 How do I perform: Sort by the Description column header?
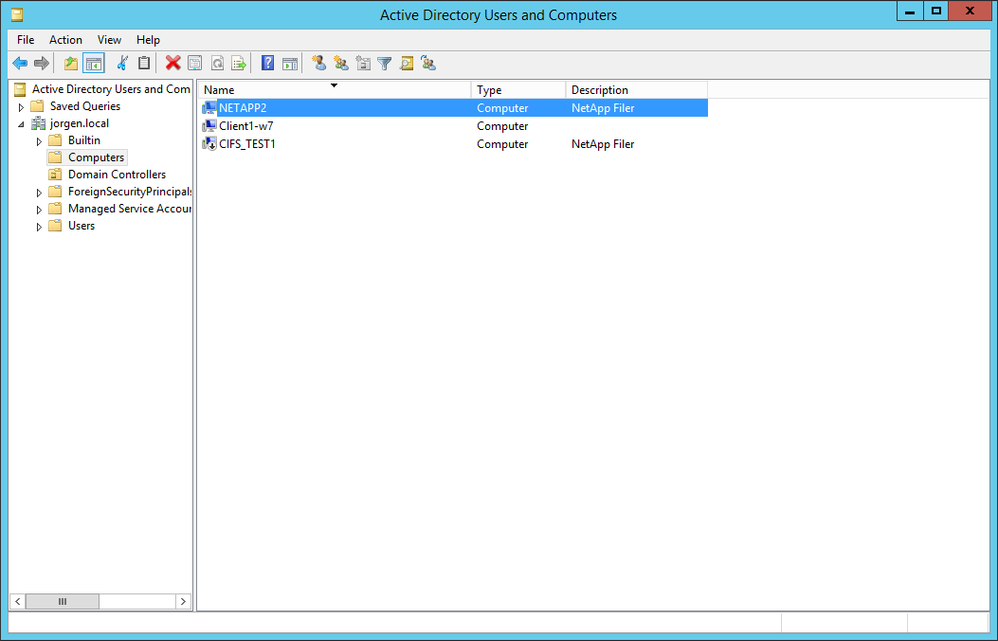(635, 90)
